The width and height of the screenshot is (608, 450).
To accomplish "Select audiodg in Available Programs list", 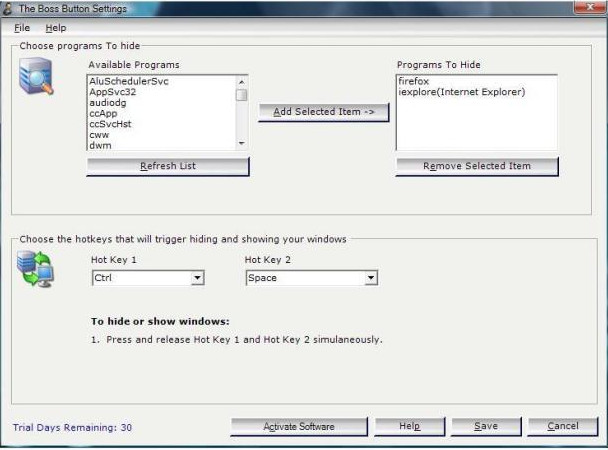I will [x=108, y=103].
